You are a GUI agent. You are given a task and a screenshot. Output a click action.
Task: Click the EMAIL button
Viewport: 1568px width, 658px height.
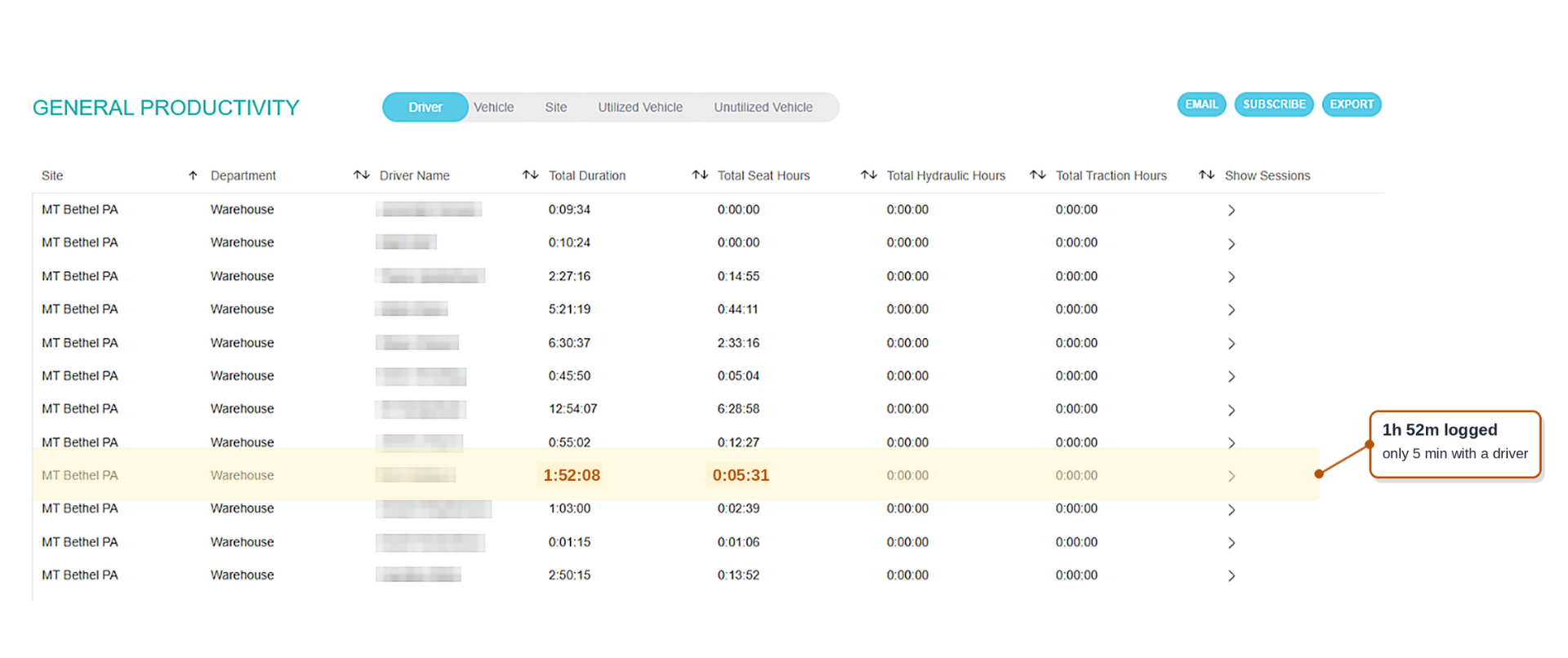(1201, 104)
